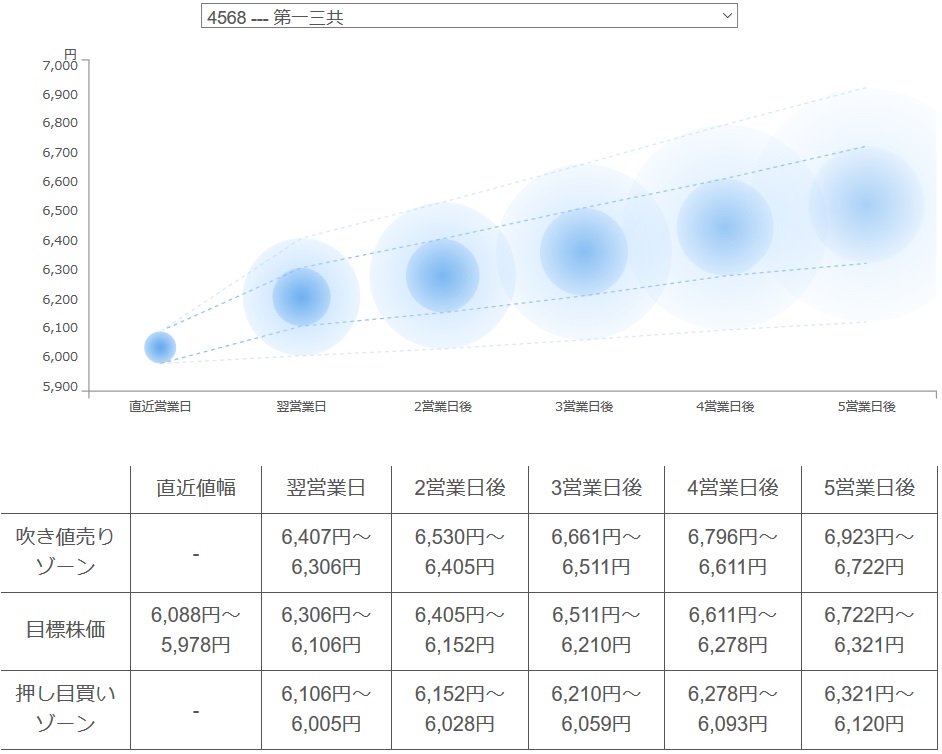Click the 3営業日後 table column header

pyautogui.click(x=597, y=488)
